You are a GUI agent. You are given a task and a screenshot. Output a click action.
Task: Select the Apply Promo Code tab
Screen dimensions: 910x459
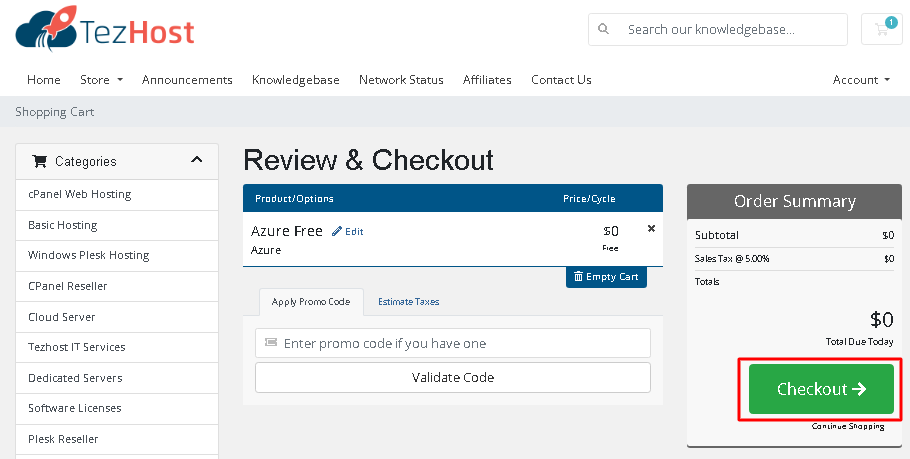[x=310, y=301]
